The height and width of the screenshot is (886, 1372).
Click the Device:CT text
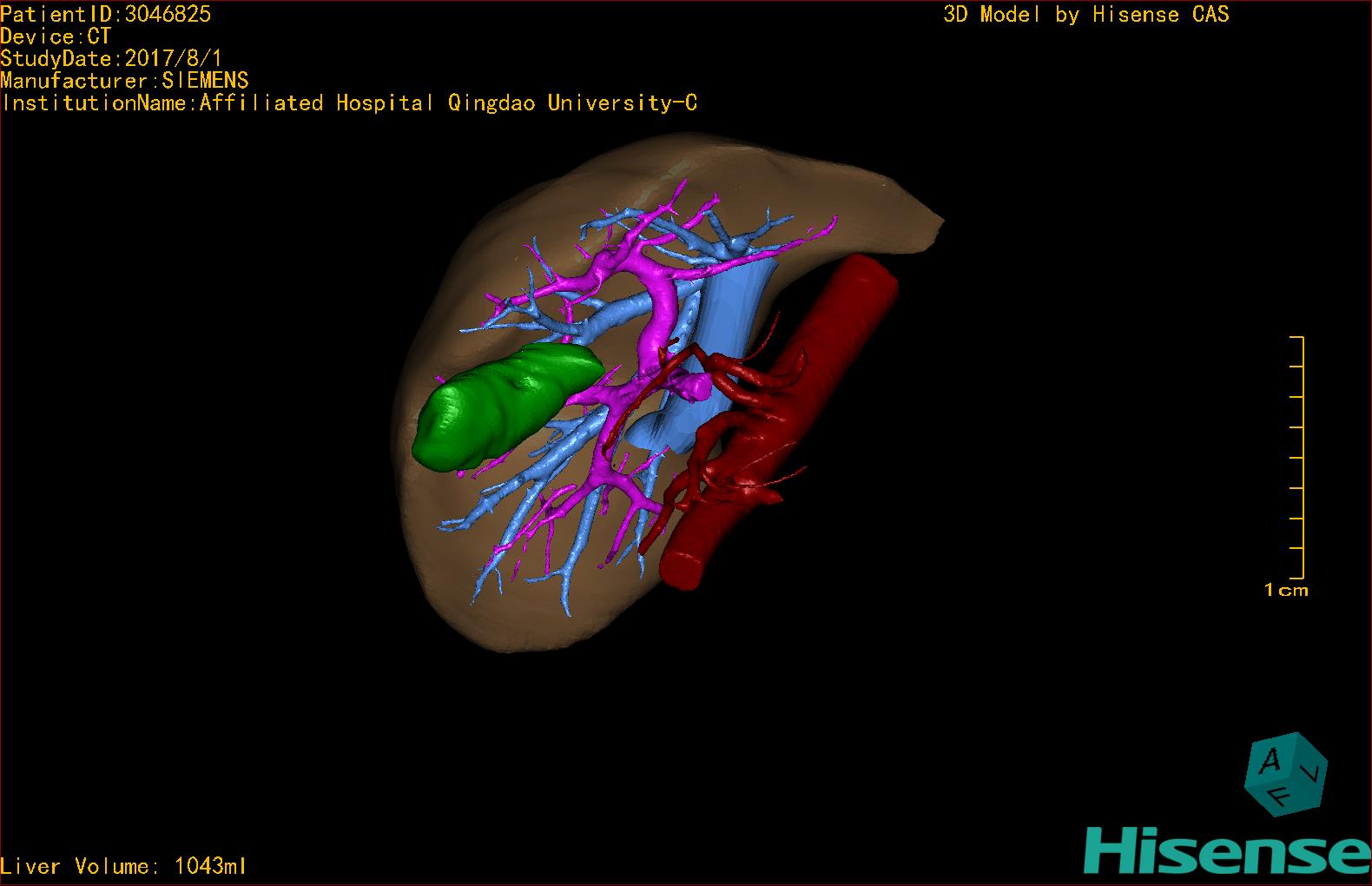click(x=56, y=36)
